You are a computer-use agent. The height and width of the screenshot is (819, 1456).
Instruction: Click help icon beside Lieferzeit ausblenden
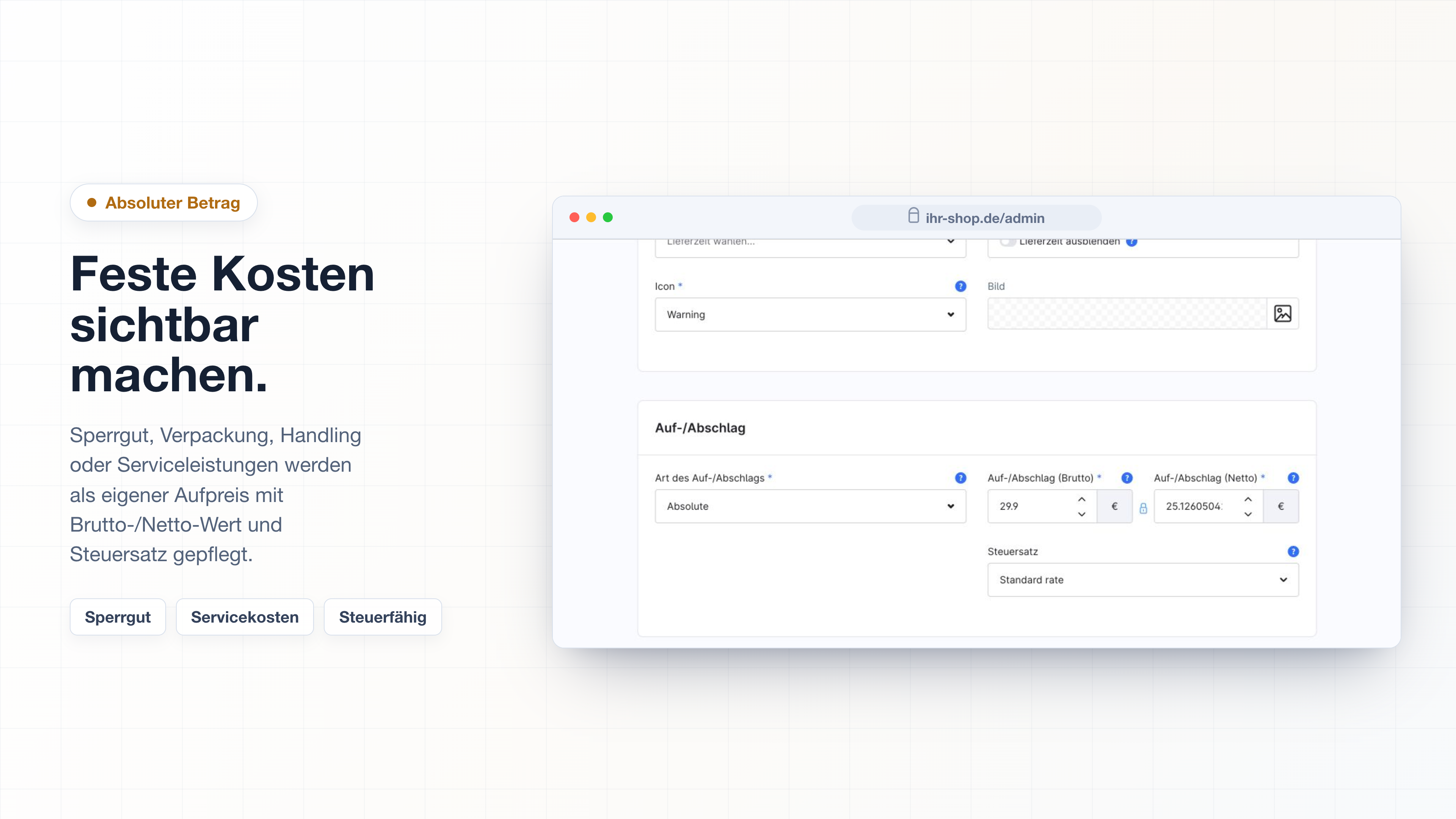1131,243
